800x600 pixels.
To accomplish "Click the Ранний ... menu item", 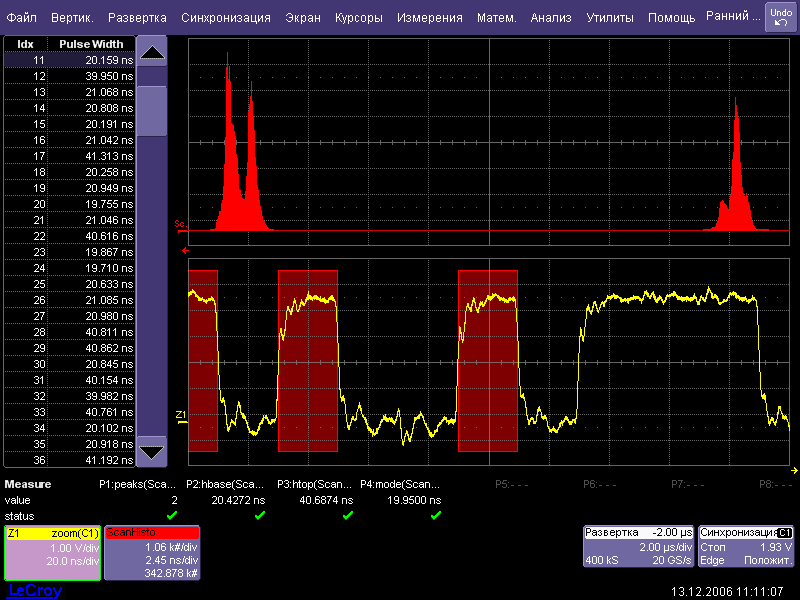I will coord(733,16).
